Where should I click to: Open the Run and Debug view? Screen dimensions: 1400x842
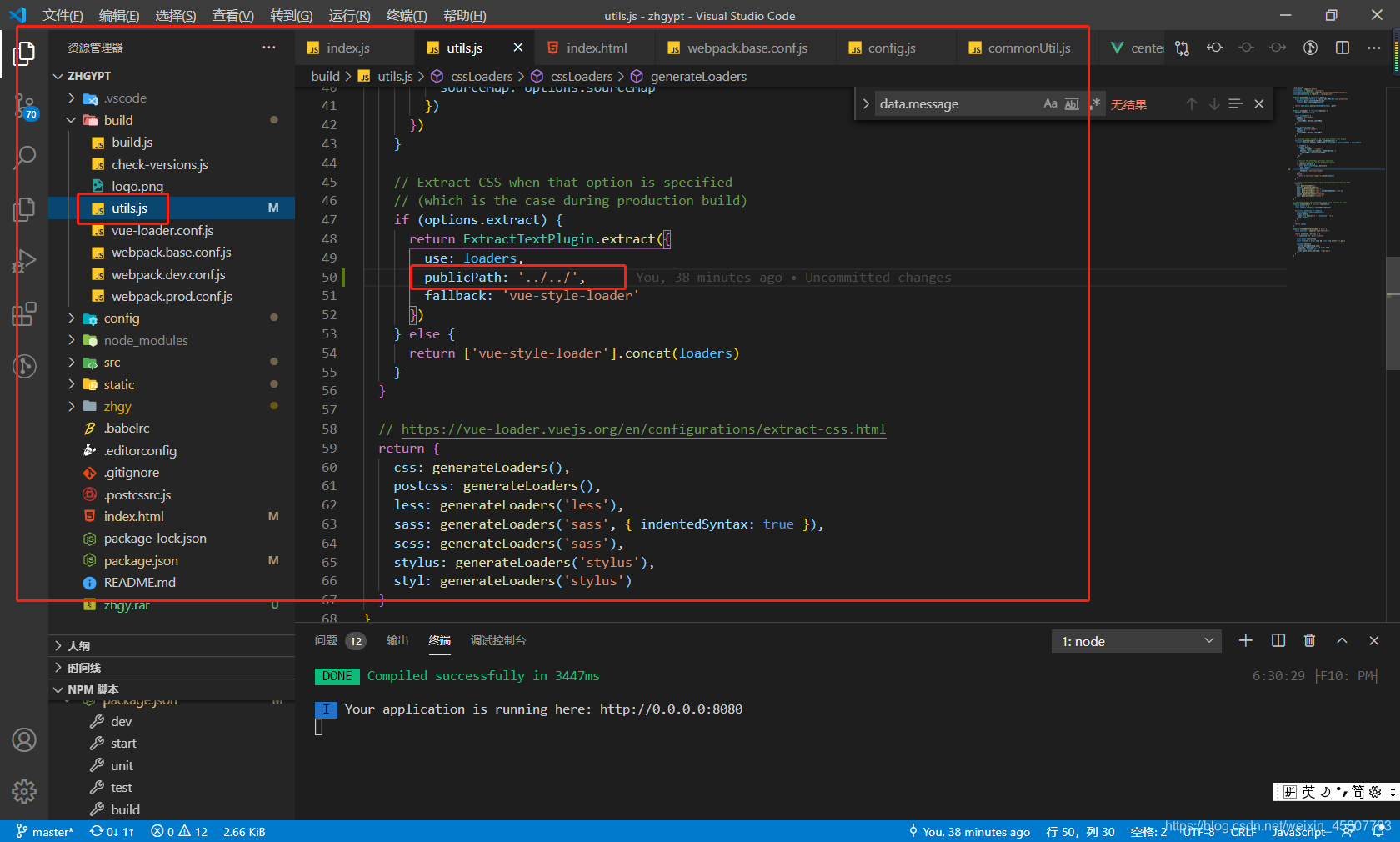[24, 261]
